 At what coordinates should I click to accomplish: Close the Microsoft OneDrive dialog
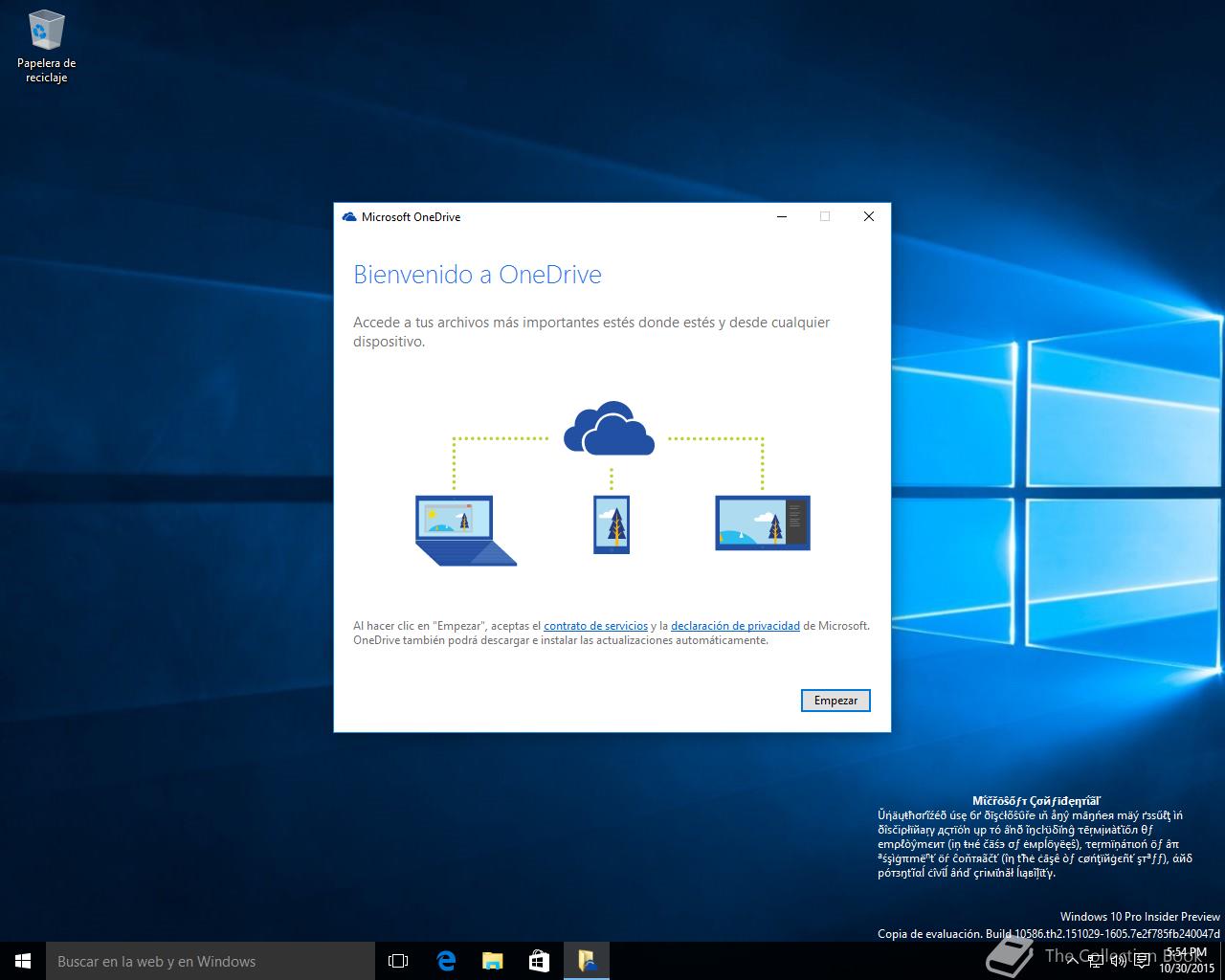[869, 217]
